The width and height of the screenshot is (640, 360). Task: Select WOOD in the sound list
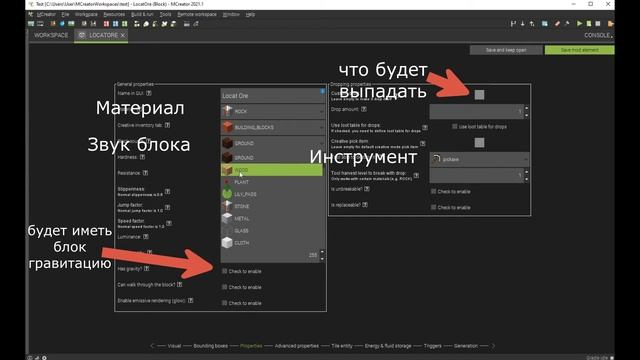coord(272,170)
